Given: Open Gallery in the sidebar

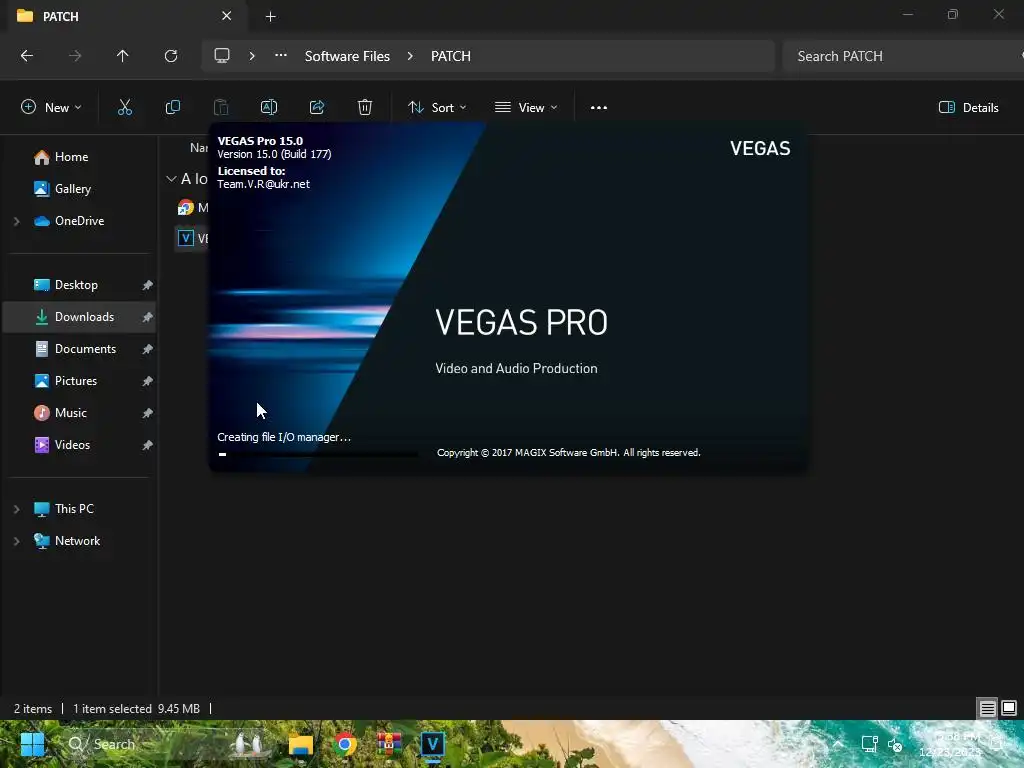Looking at the screenshot, I should tap(72, 189).
